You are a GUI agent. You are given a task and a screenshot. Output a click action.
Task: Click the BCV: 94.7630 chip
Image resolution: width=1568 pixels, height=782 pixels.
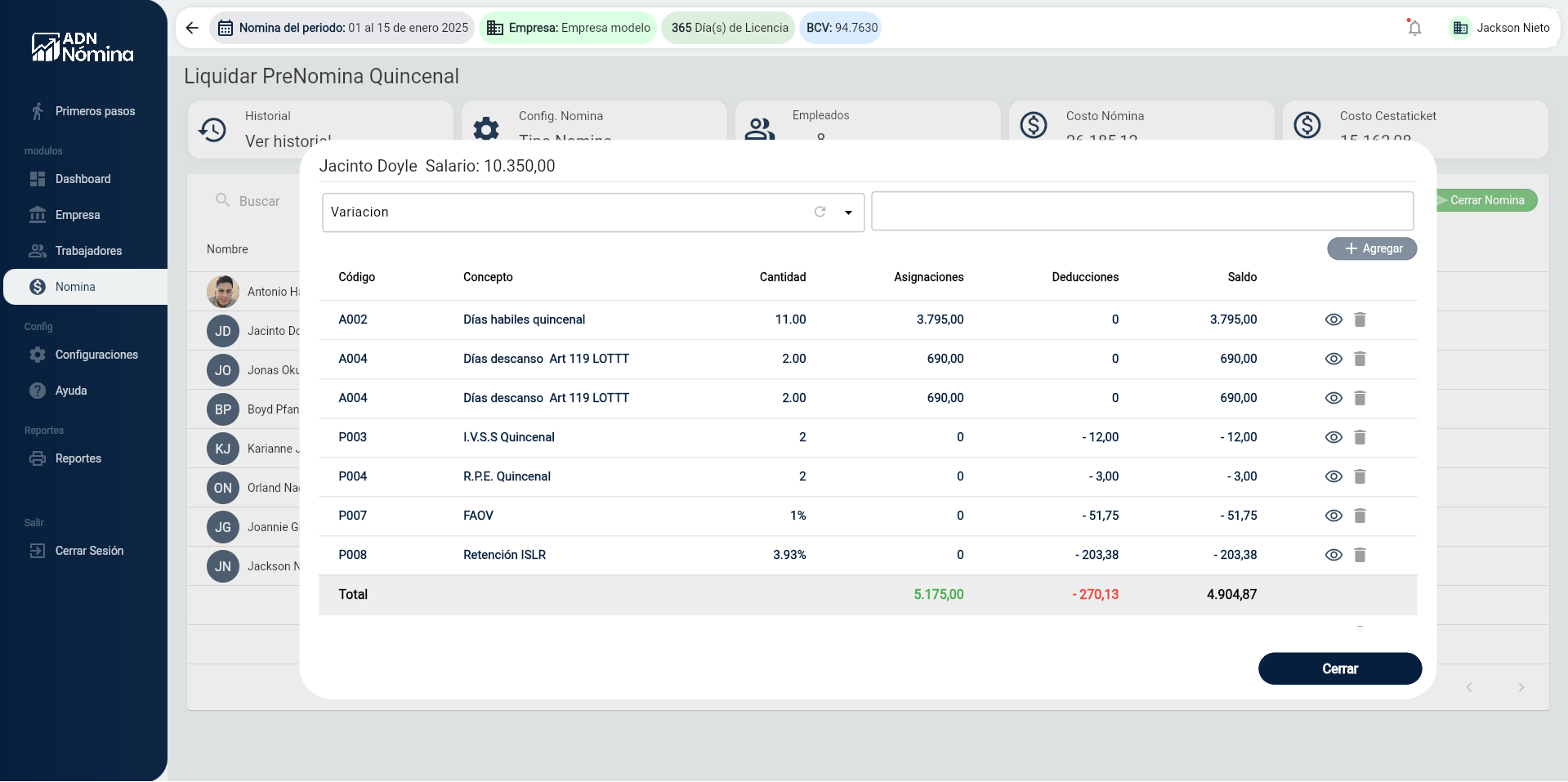tap(841, 28)
